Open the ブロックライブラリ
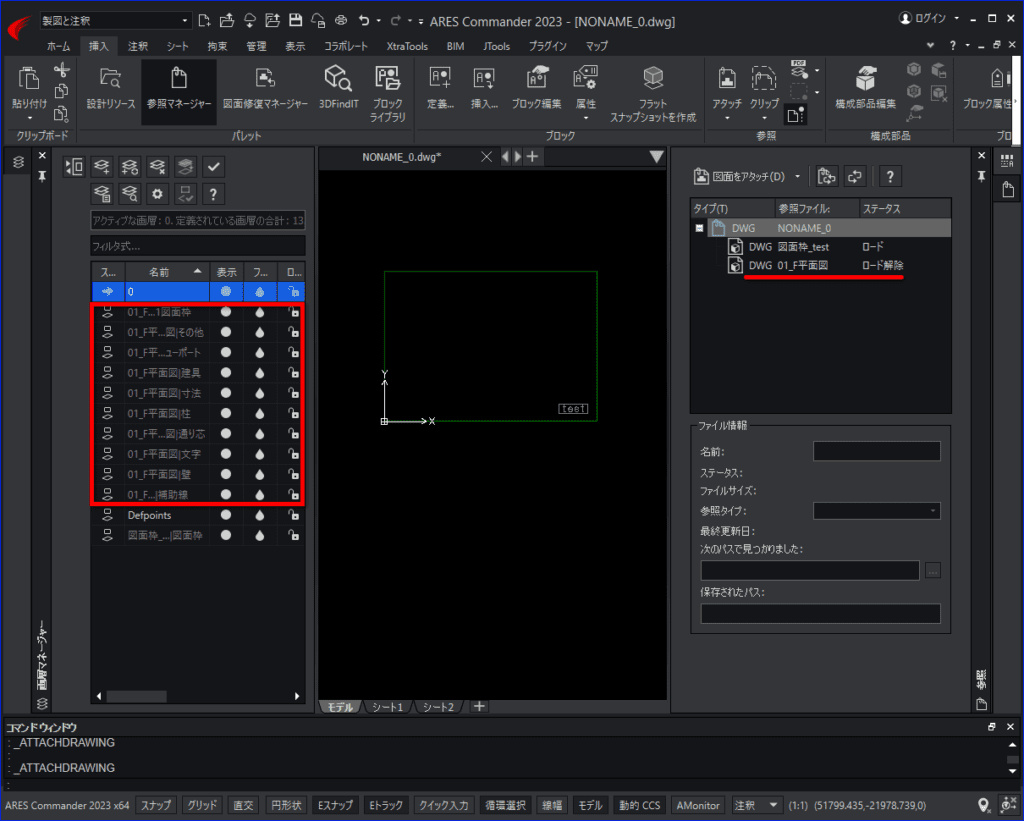The image size is (1024, 821). 388,93
